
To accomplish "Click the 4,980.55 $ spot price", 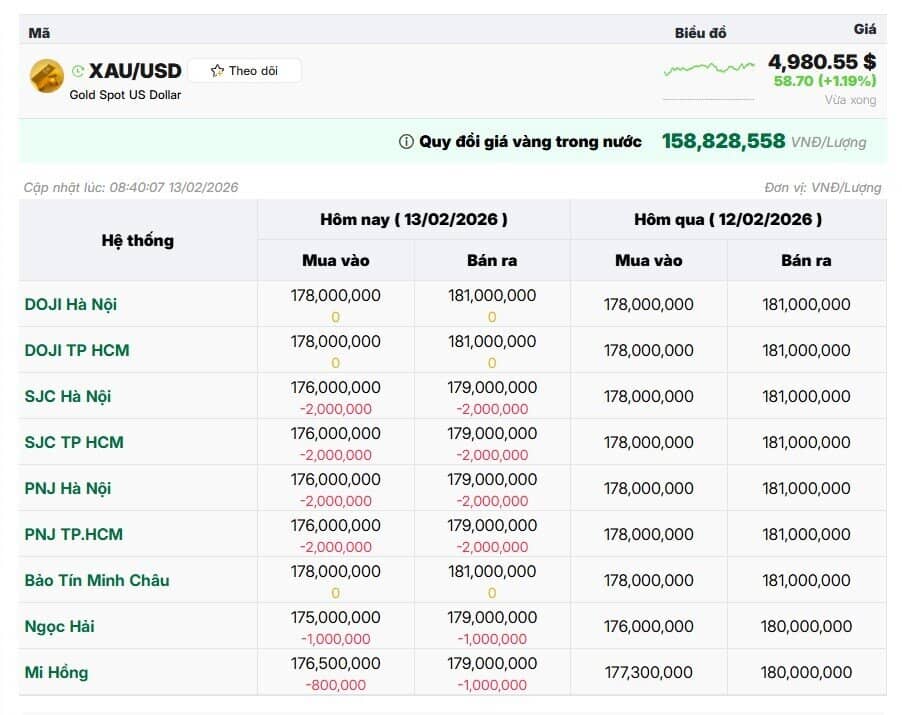I will coord(822,62).
